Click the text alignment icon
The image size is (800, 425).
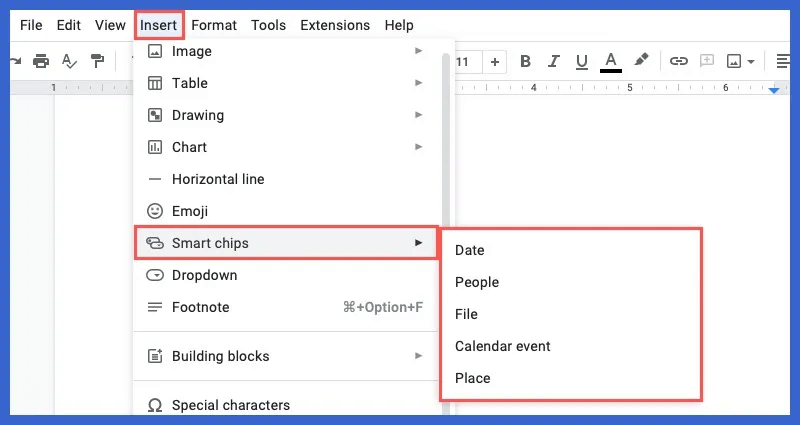pos(782,61)
